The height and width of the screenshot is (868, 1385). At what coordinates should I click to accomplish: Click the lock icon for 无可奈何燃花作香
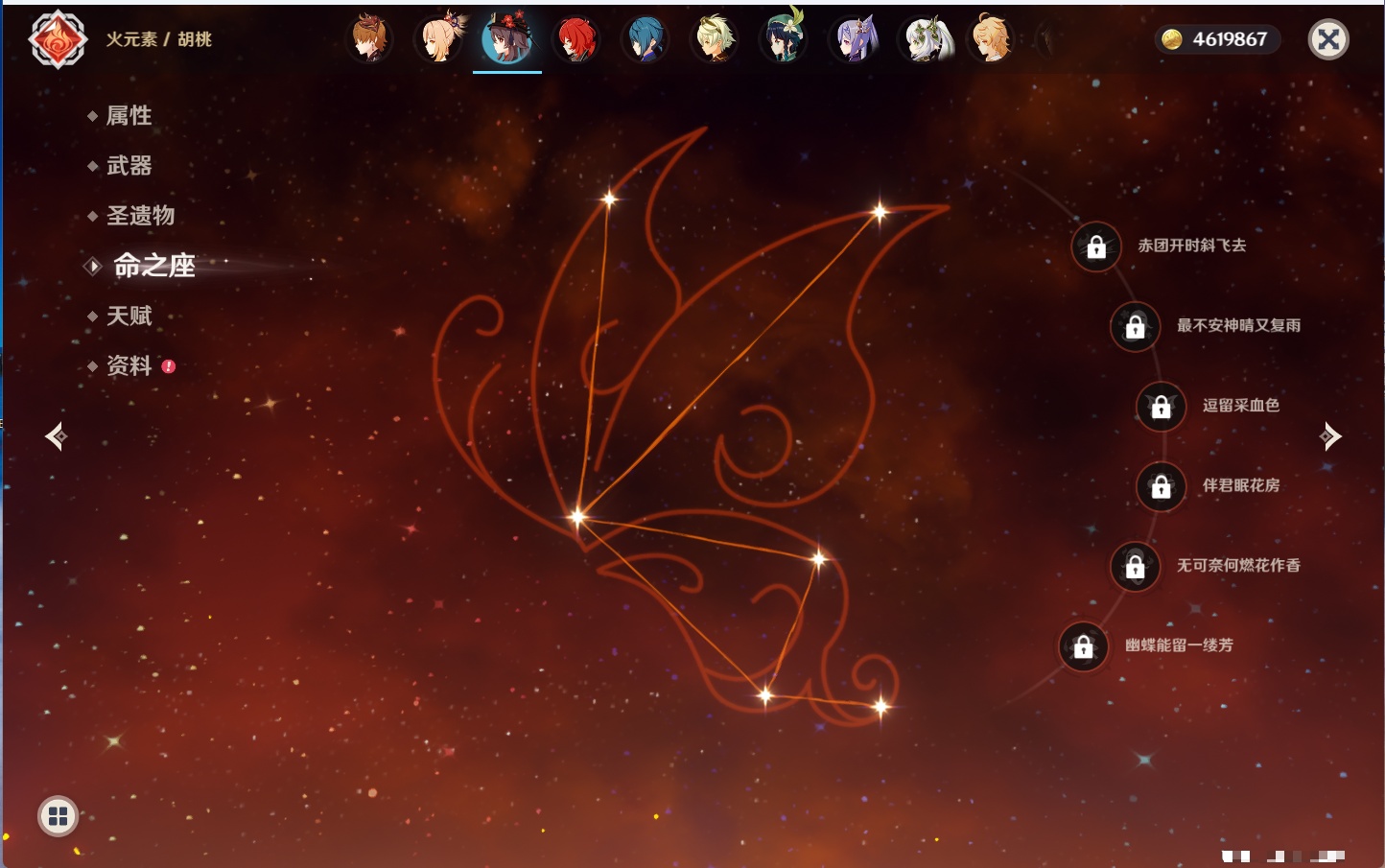pos(1135,567)
